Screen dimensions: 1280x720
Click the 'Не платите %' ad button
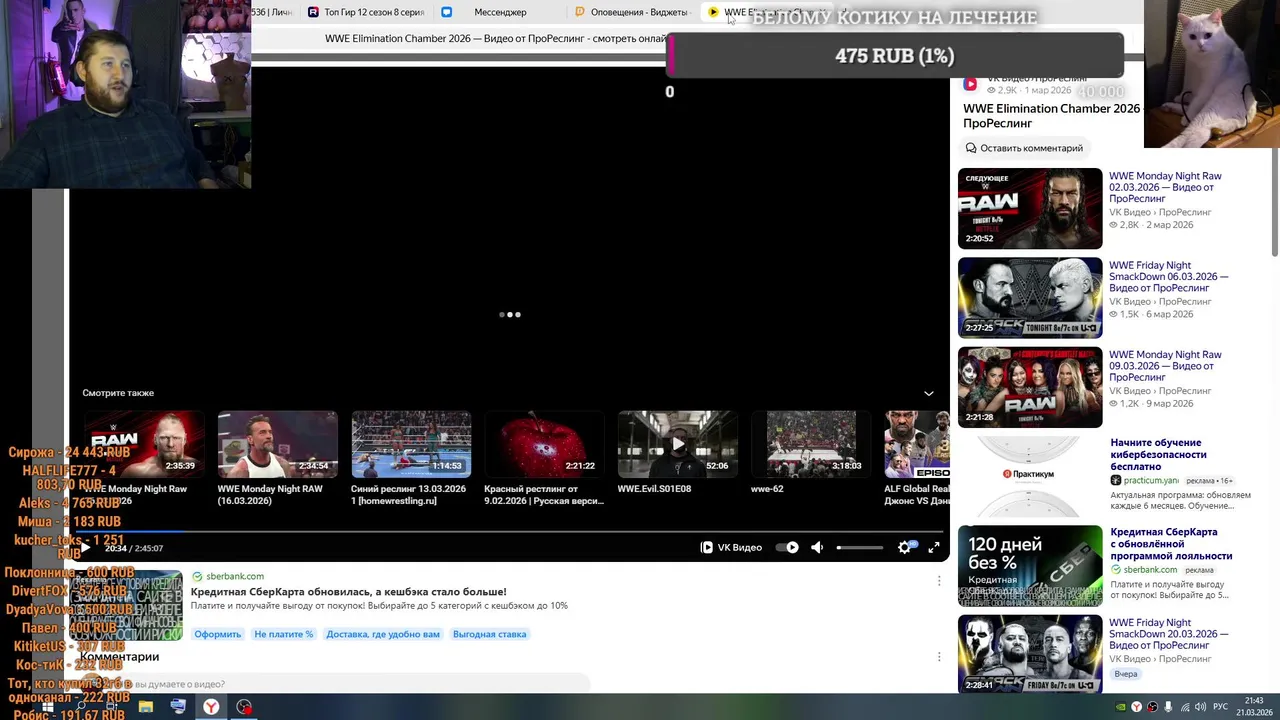[283, 634]
